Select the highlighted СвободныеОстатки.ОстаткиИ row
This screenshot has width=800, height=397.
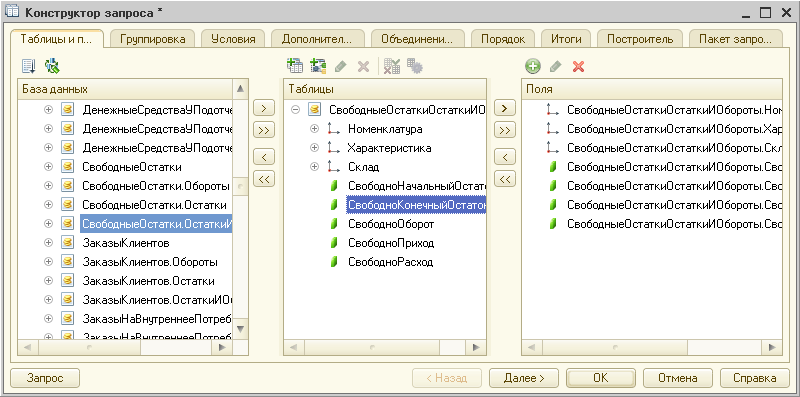[x=156, y=224]
